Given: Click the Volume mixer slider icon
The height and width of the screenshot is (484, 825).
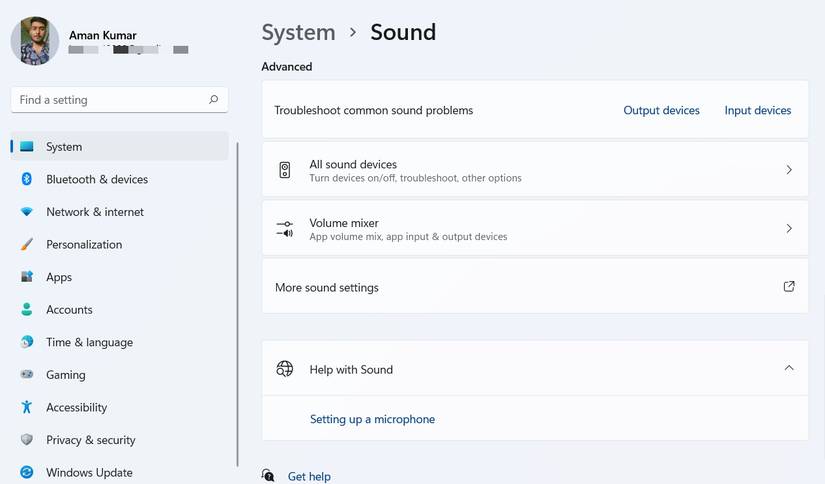Looking at the screenshot, I should (x=285, y=229).
